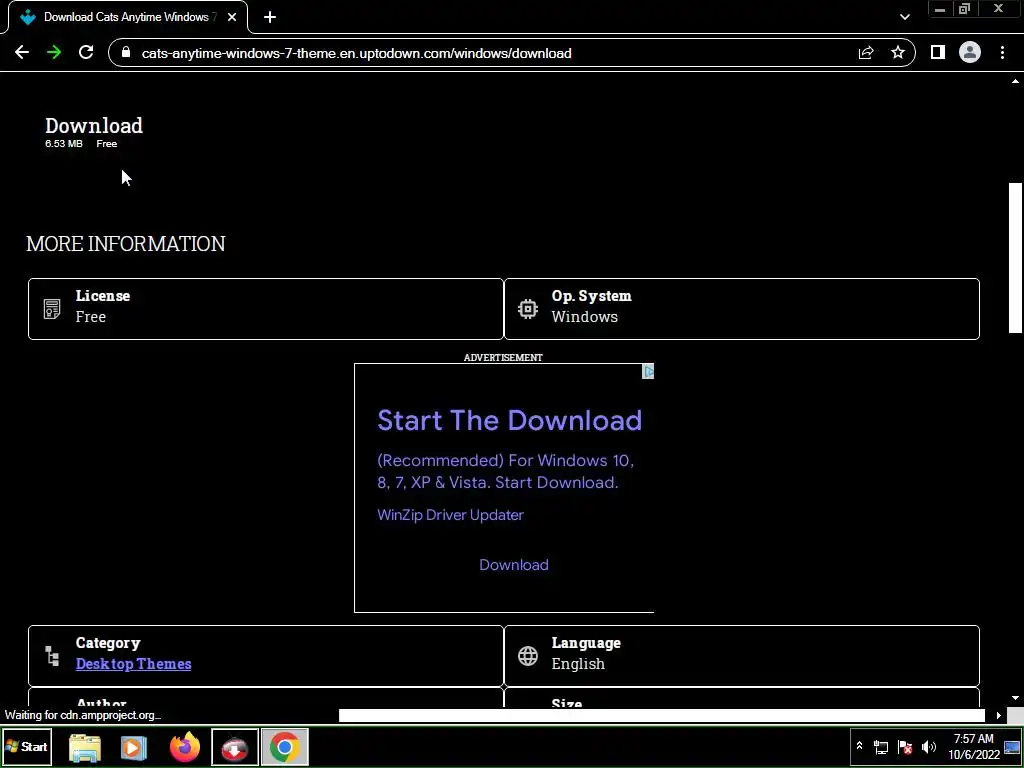Reload the current page
This screenshot has width=1024, height=768.
86,53
